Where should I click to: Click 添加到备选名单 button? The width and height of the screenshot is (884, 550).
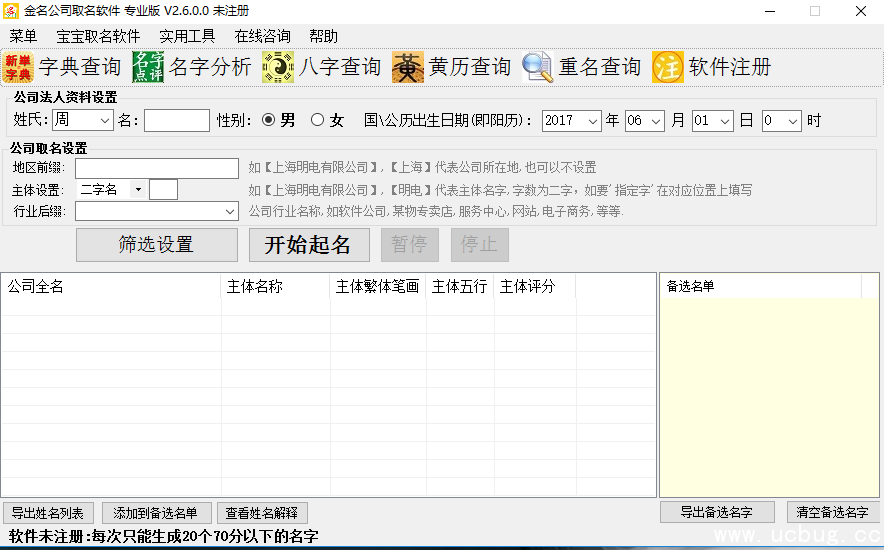(157, 513)
